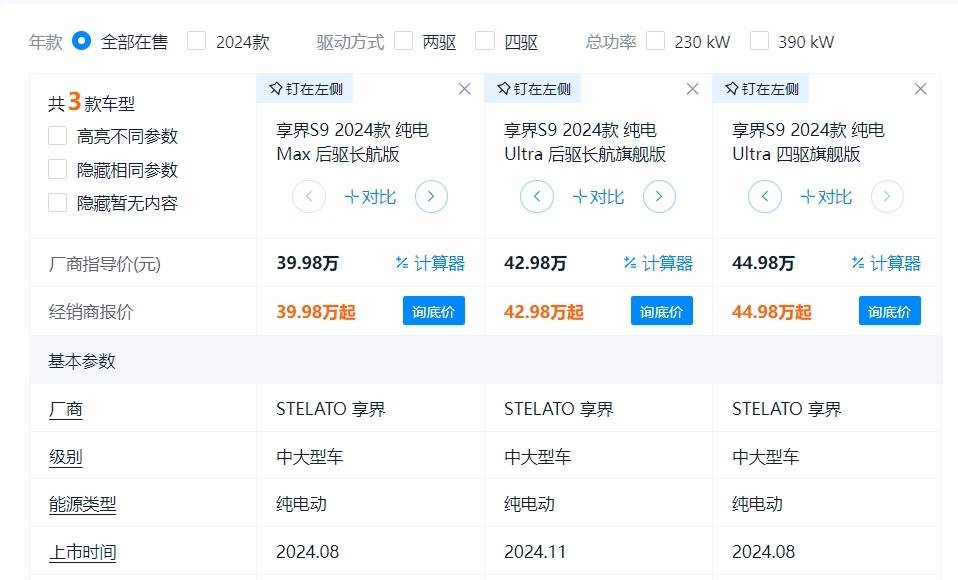958x580 pixels.
Task: Click the 享界S9 2024款 纯电 Ultra 四驱旗舰版 title
Action: pos(808,142)
